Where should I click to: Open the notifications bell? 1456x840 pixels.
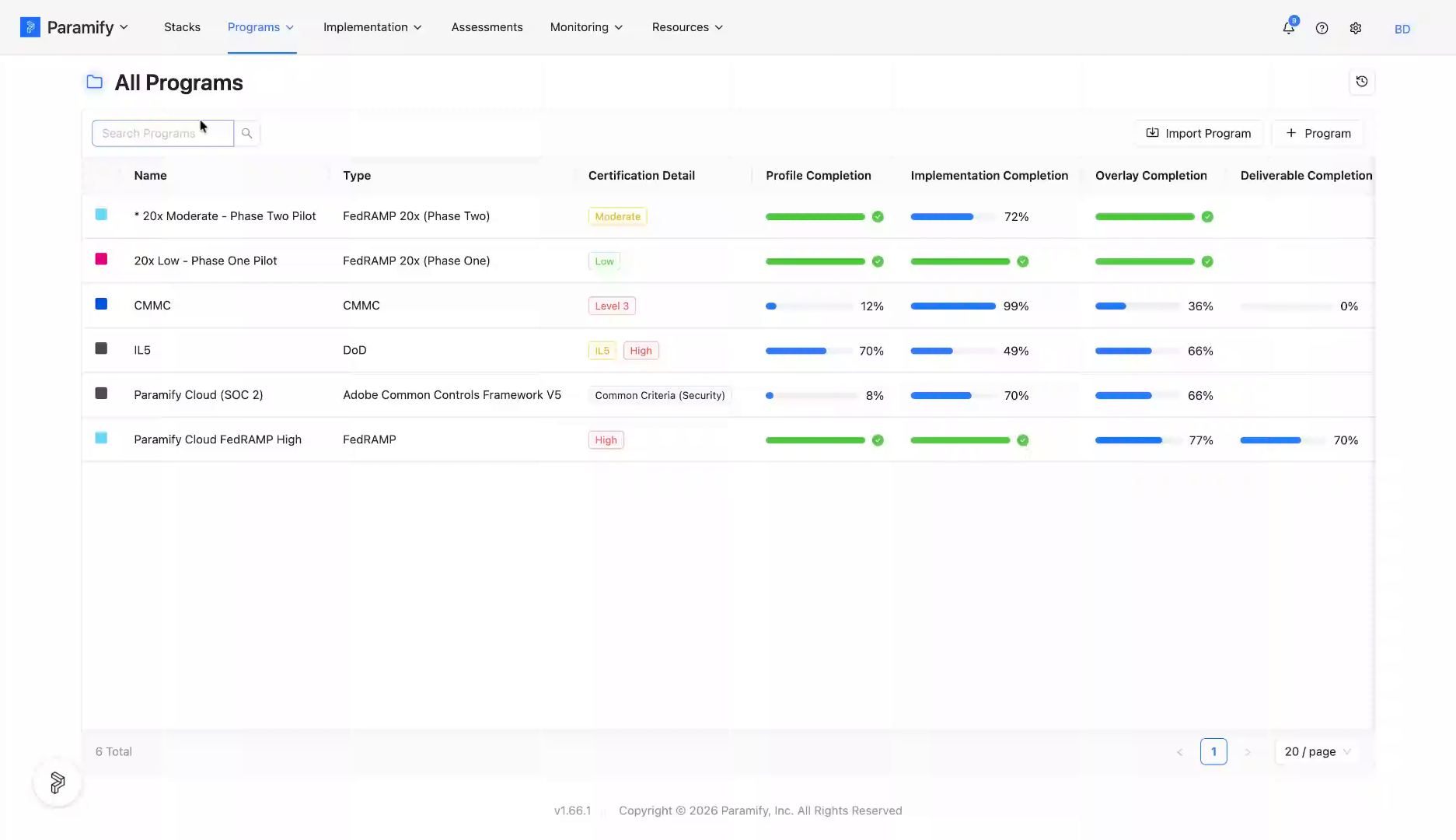pos(1289,28)
